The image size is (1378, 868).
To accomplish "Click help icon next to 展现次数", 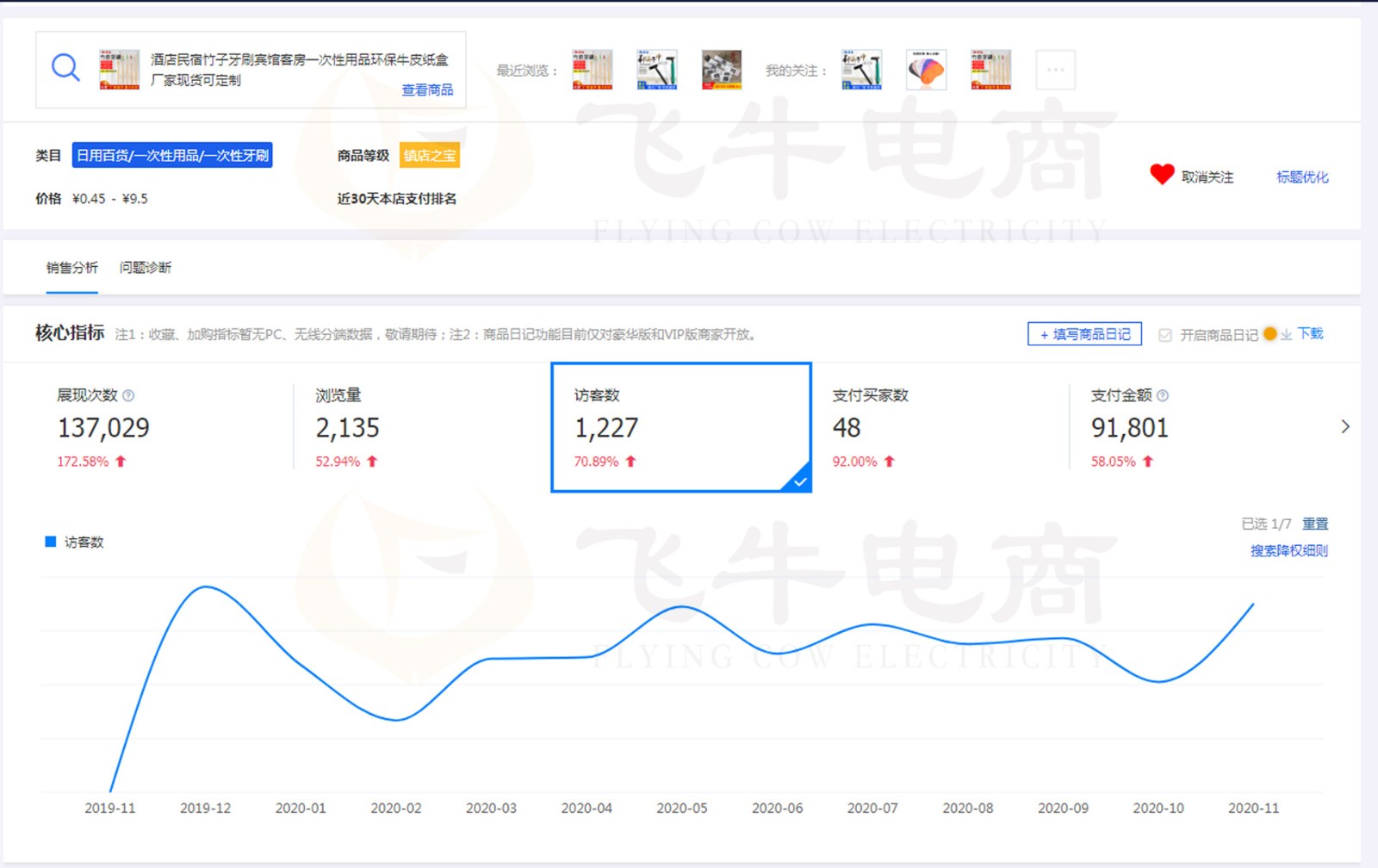I will coord(128,396).
